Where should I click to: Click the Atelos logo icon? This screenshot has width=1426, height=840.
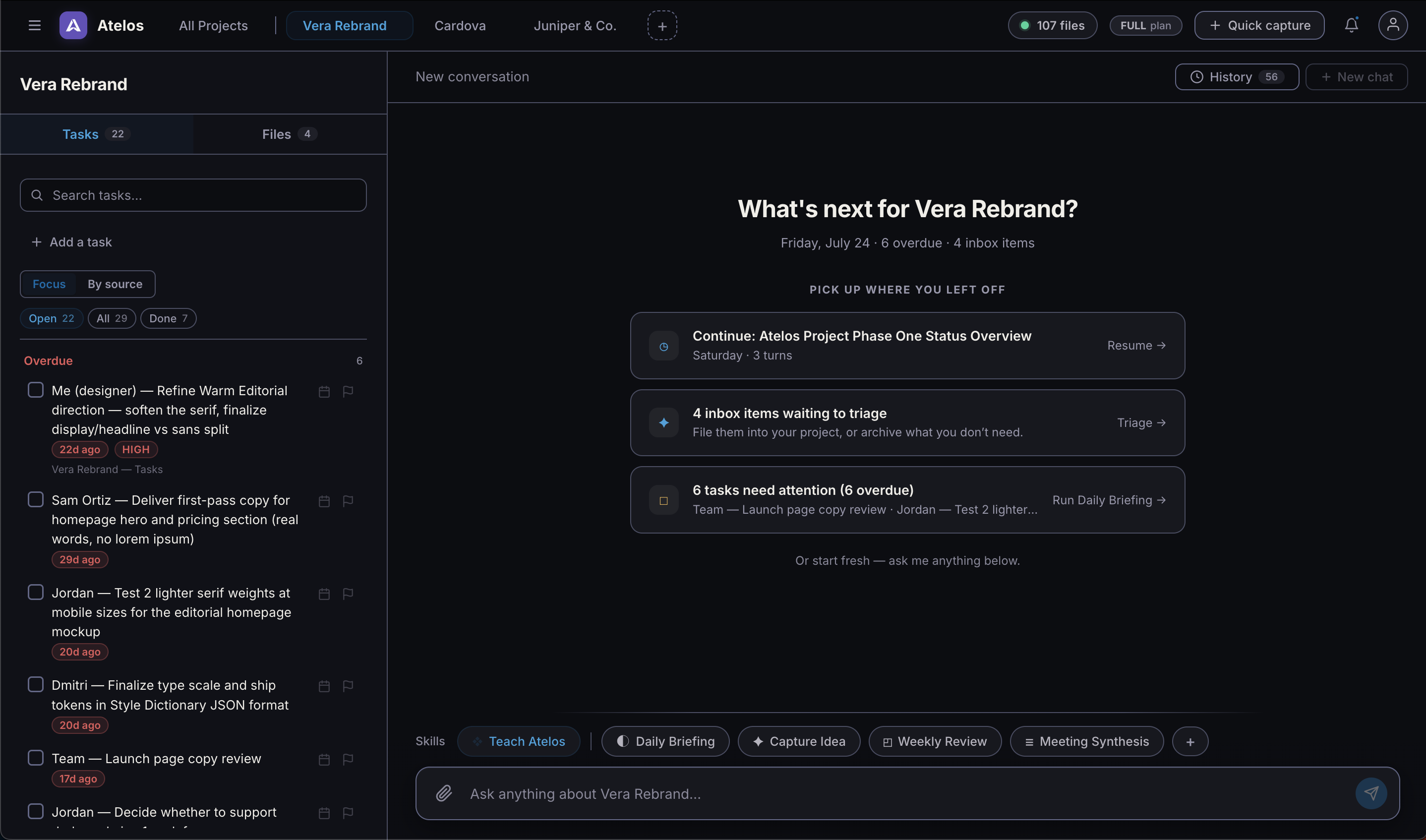point(73,25)
